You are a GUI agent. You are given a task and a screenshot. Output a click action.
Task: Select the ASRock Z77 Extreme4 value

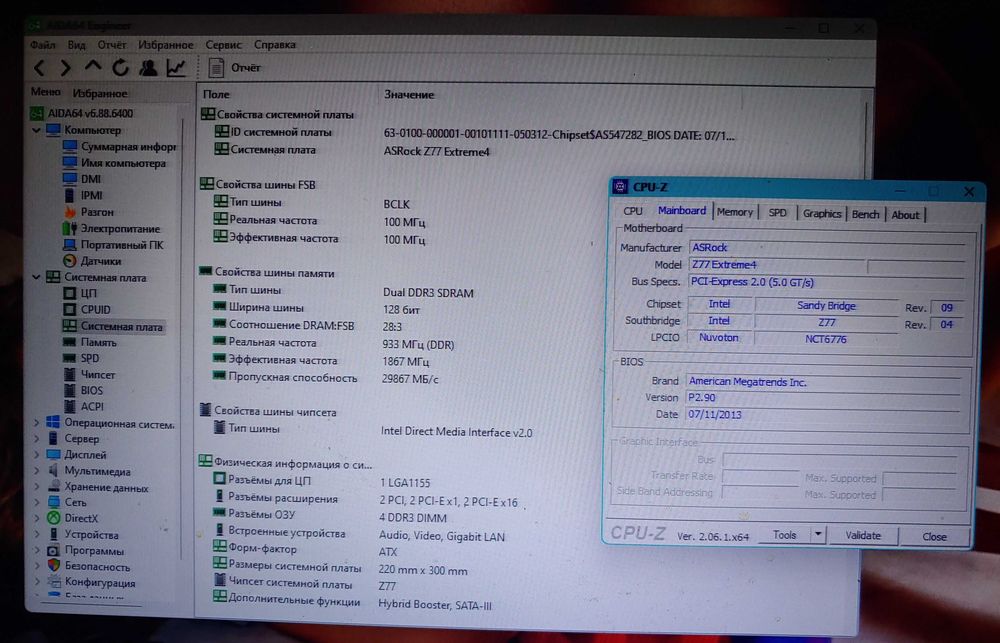(x=436, y=152)
